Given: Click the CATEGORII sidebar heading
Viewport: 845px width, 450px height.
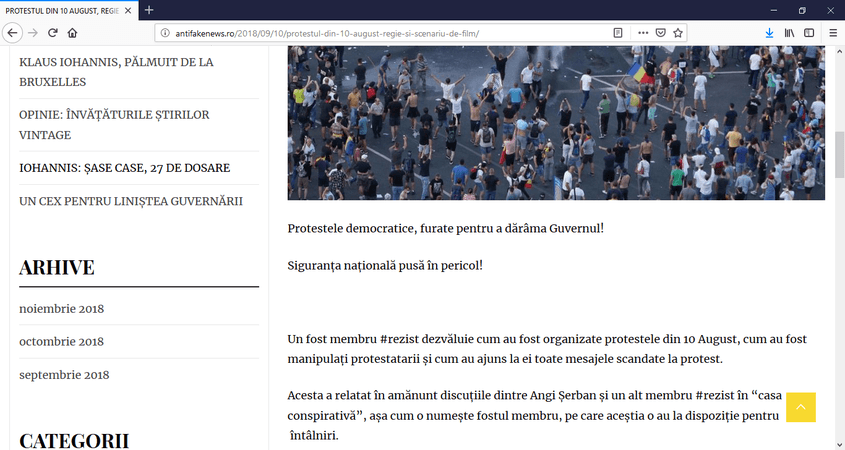Looking at the screenshot, I should coord(74,440).
